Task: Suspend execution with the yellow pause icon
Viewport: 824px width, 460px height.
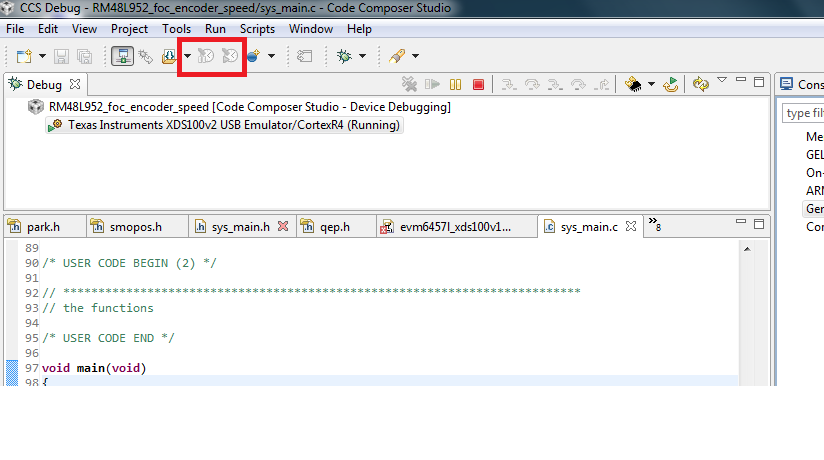Action: tap(456, 84)
